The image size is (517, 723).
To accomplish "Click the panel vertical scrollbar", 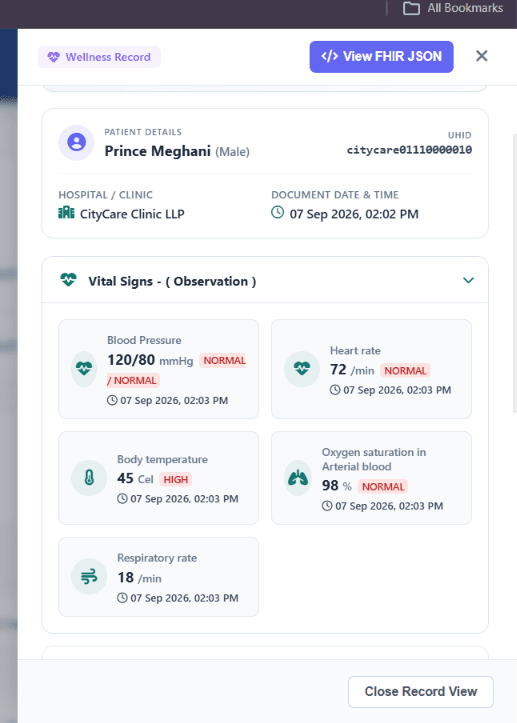I will coord(515,273).
